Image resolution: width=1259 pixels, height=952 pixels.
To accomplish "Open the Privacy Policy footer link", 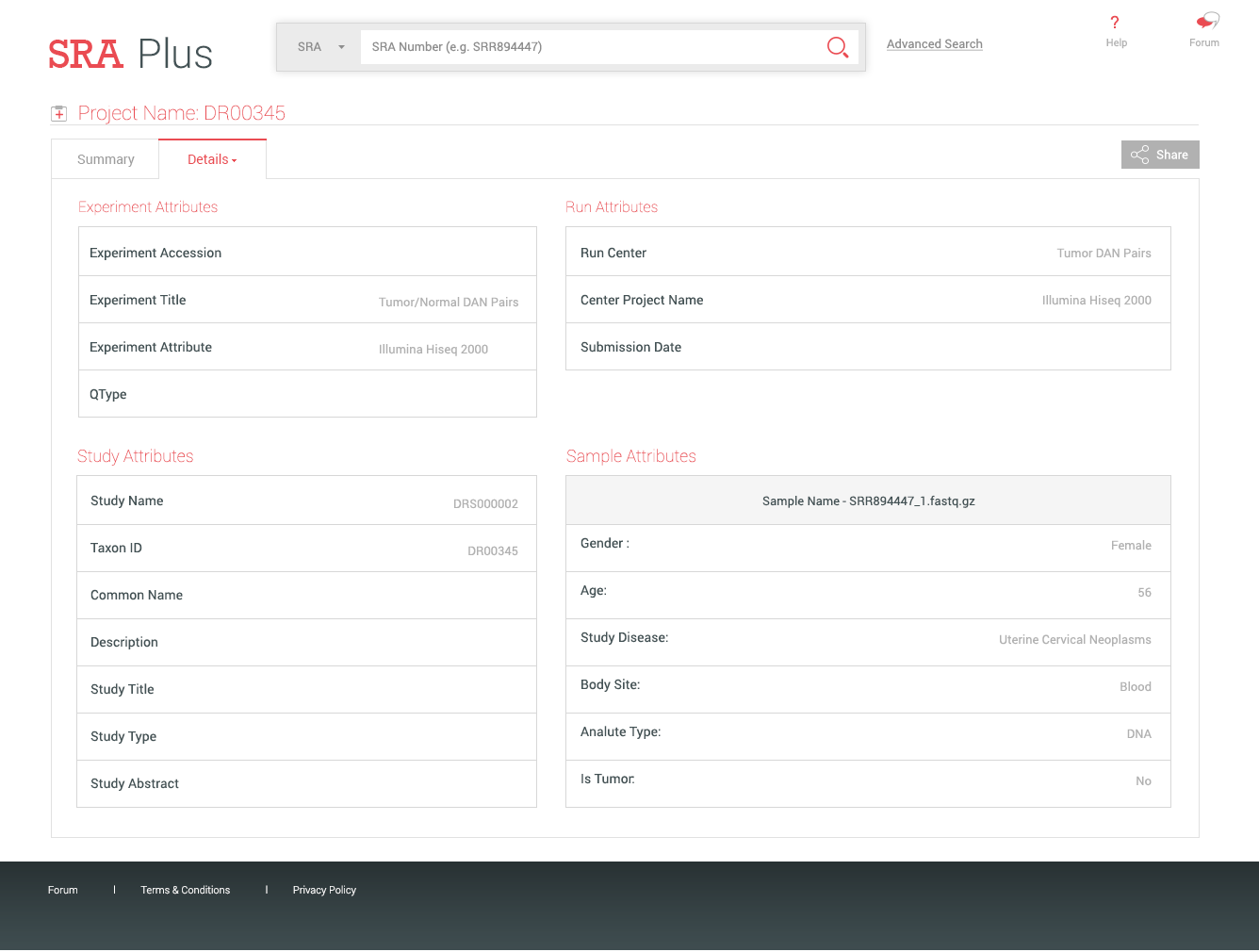I will point(324,890).
